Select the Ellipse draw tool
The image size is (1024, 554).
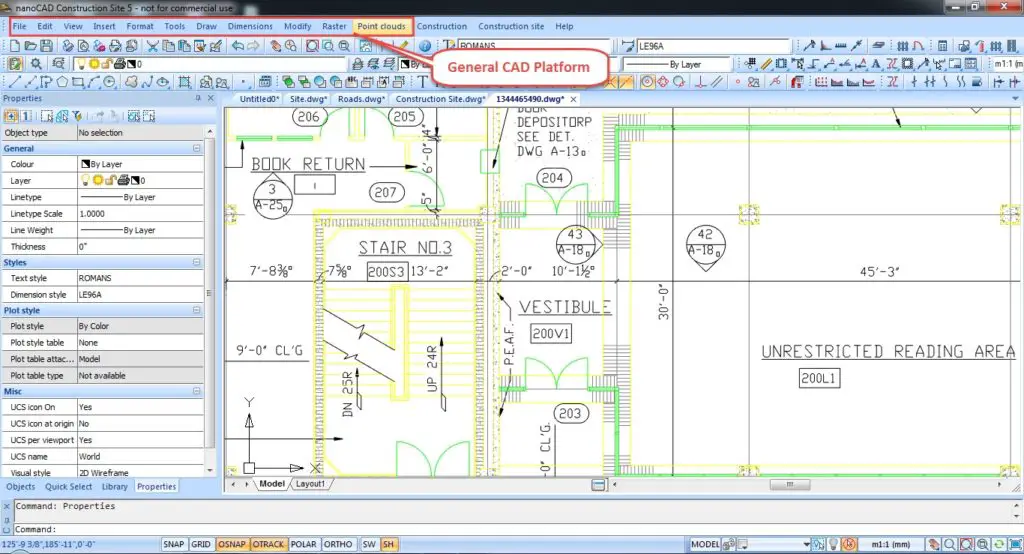click(163, 82)
